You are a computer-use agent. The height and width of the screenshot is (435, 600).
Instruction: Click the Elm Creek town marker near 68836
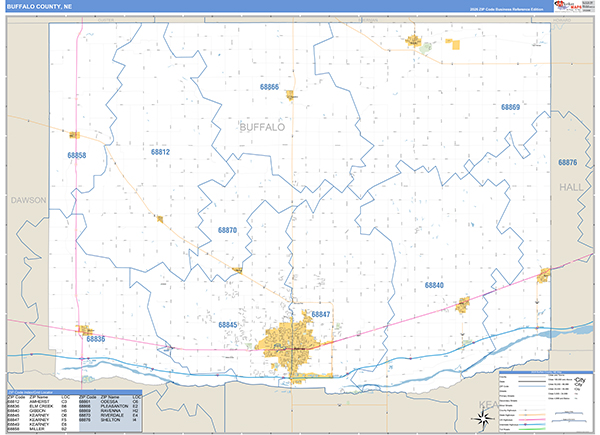tap(84, 330)
